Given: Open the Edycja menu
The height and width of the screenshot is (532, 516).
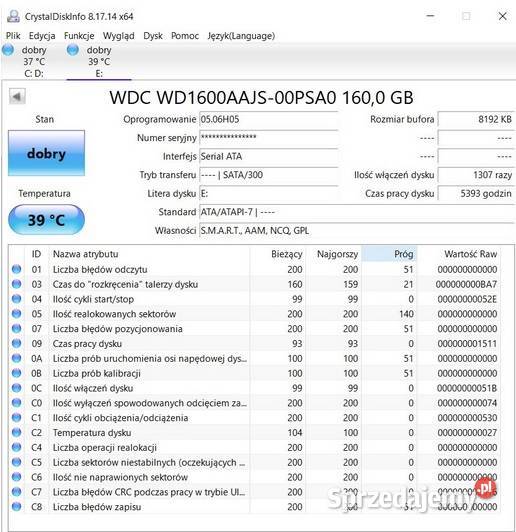Looking at the screenshot, I should (42, 36).
